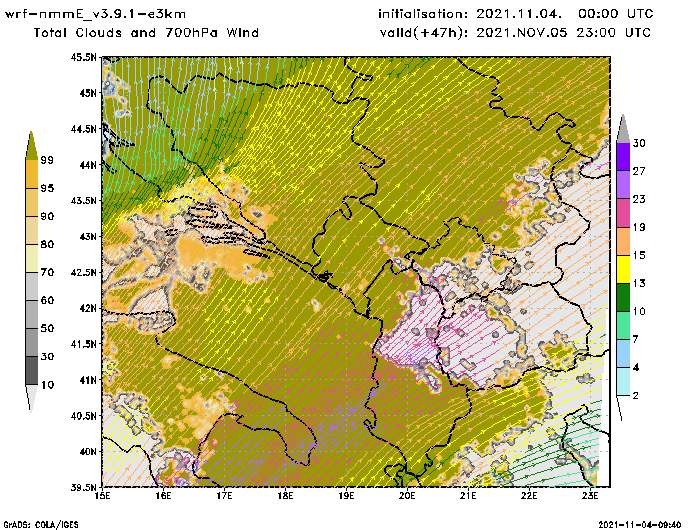Click the 23–27 lavender wind legend swatch

[623, 185]
